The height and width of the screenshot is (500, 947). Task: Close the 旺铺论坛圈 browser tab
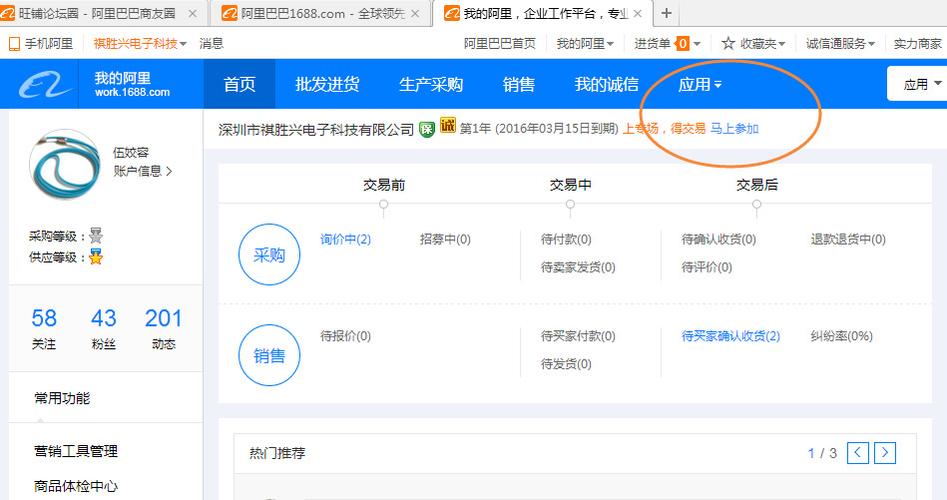coord(193,13)
